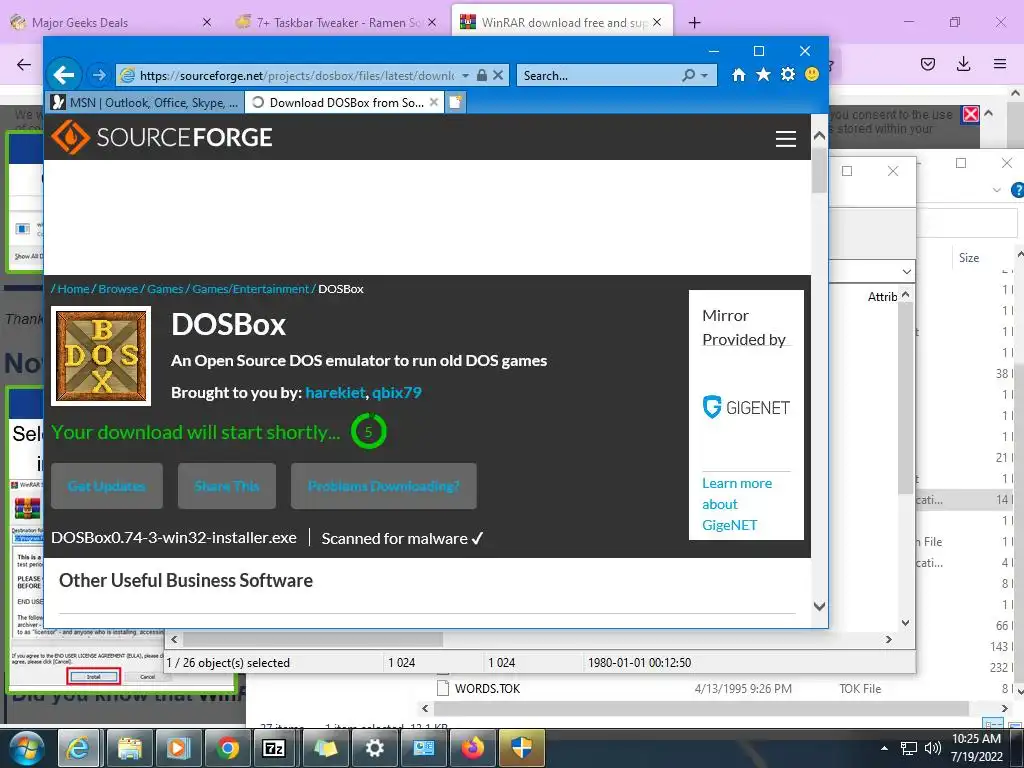Open Internet Explorer Tools gear
This screenshot has width=1024, height=768.
click(788, 75)
